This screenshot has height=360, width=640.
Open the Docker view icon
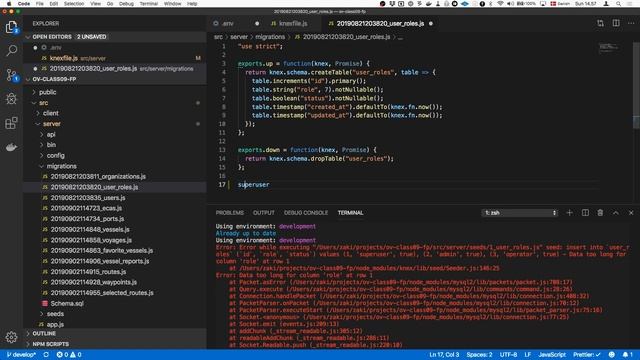click(x=11, y=147)
